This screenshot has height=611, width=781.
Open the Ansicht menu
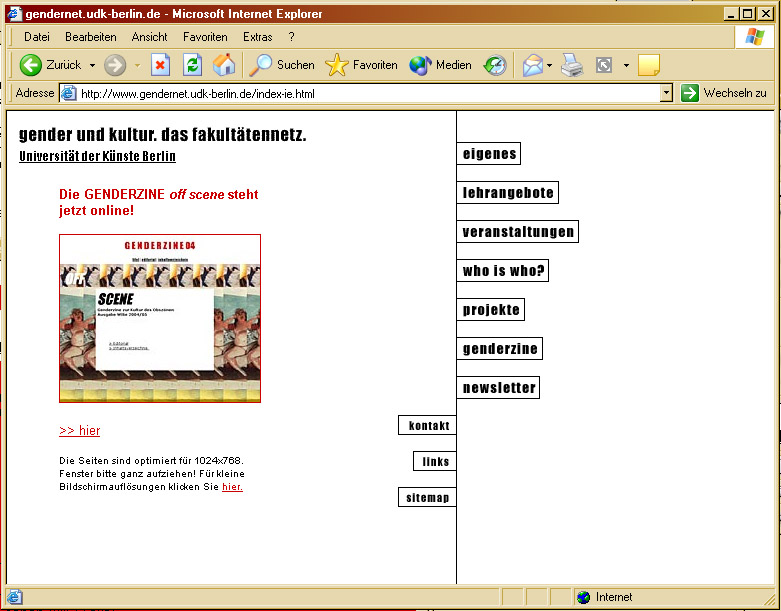[x=149, y=37]
